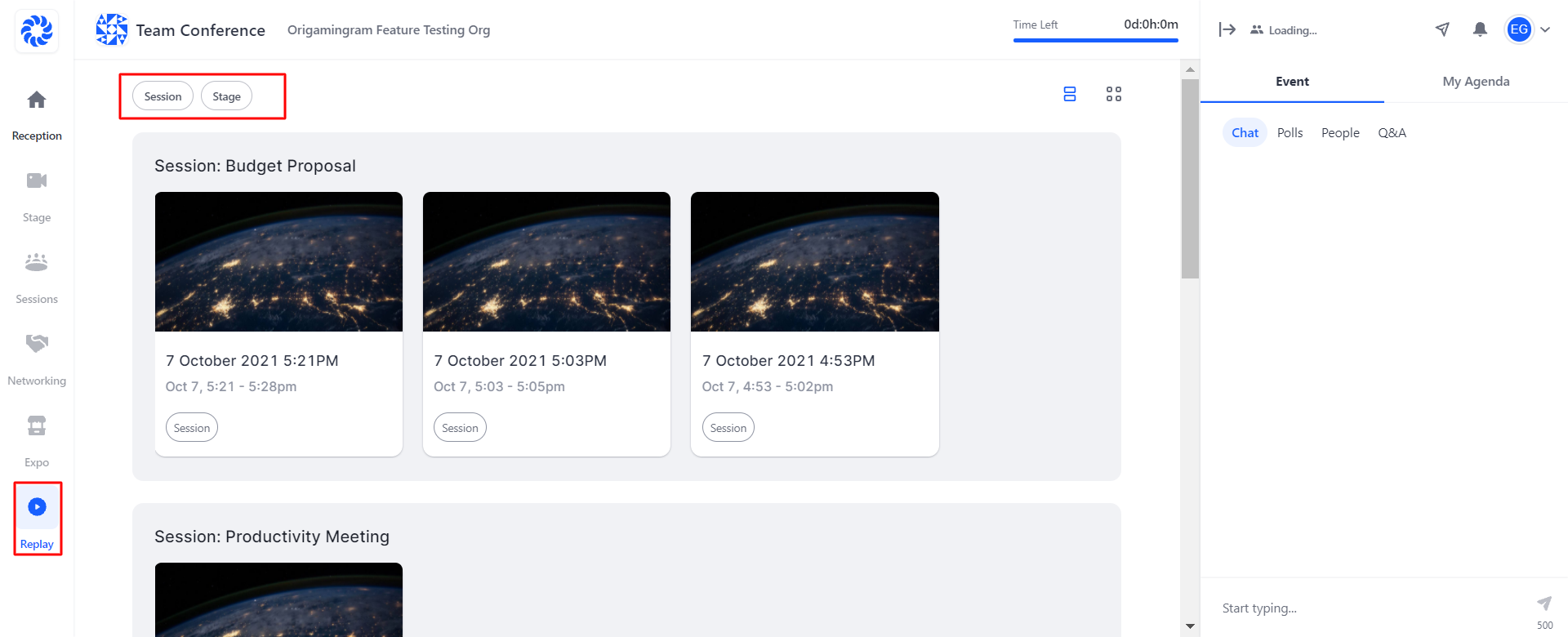The width and height of the screenshot is (1568, 637).
Task: Open Networking handshake icon
Action: (x=37, y=344)
